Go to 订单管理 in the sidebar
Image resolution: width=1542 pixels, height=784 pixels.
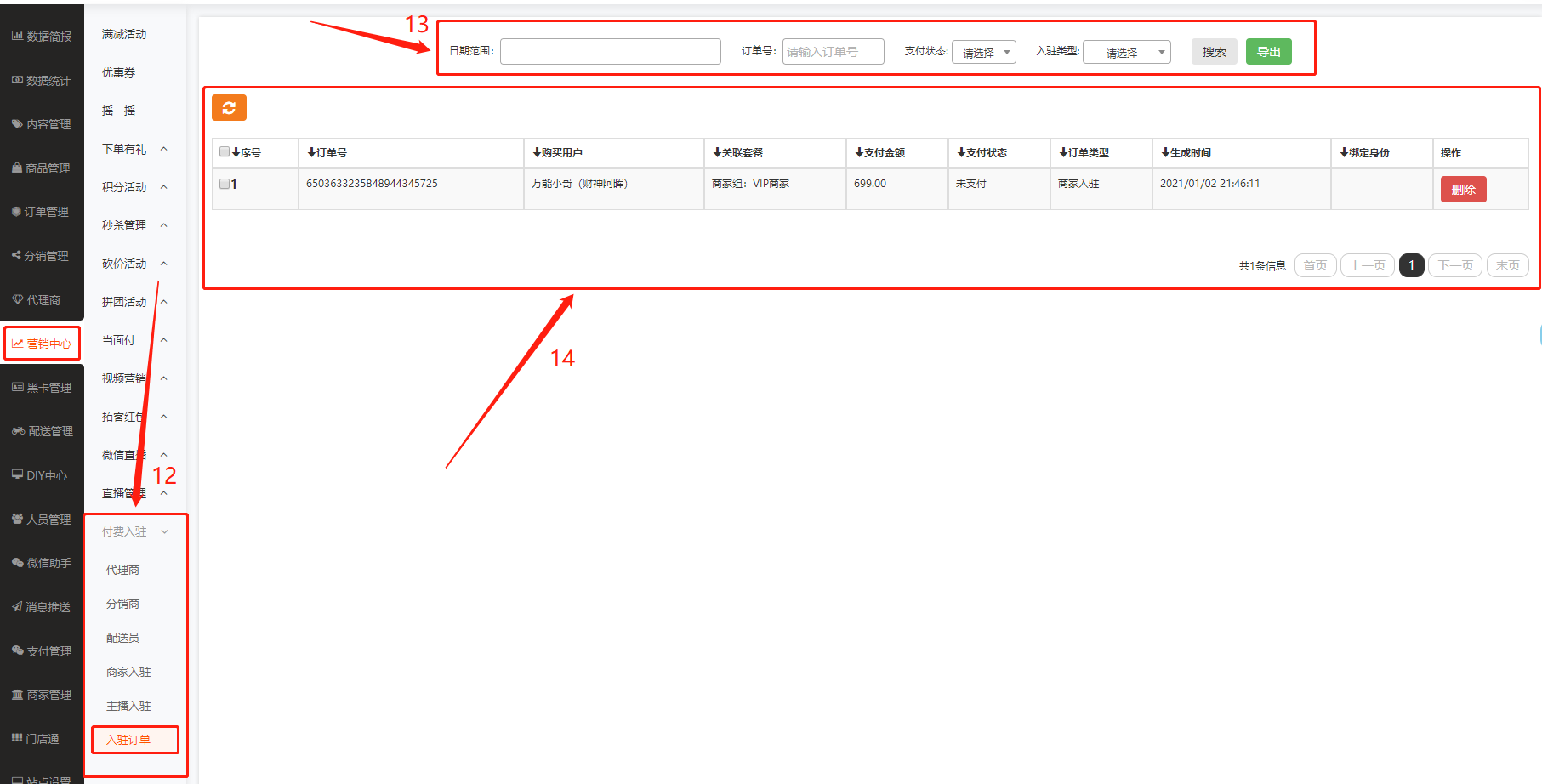pyautogui.click(x=41, y=212)
